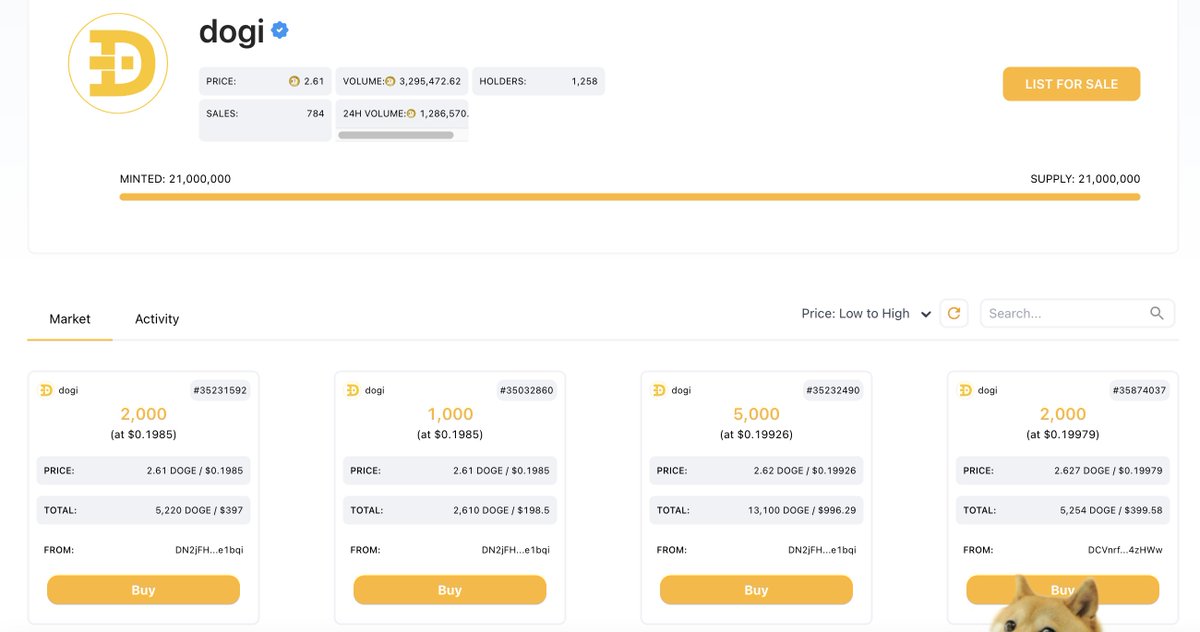The height and width of the screenshot is (632, 1200).
Task: Buy the 2,000 dogi listing #35874037
Action: pyautogui.click(x=1062, y=590)
